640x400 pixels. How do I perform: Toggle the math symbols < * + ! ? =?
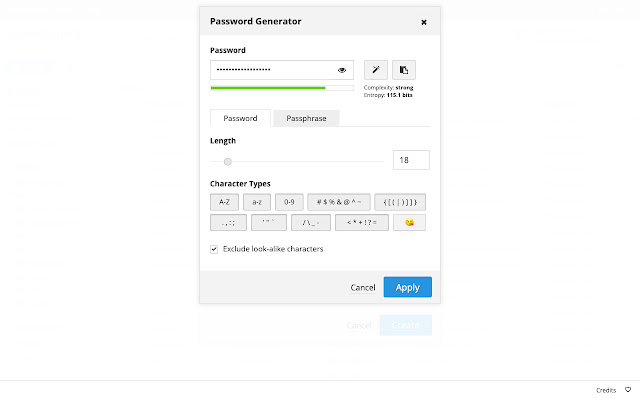coord(361,222)
